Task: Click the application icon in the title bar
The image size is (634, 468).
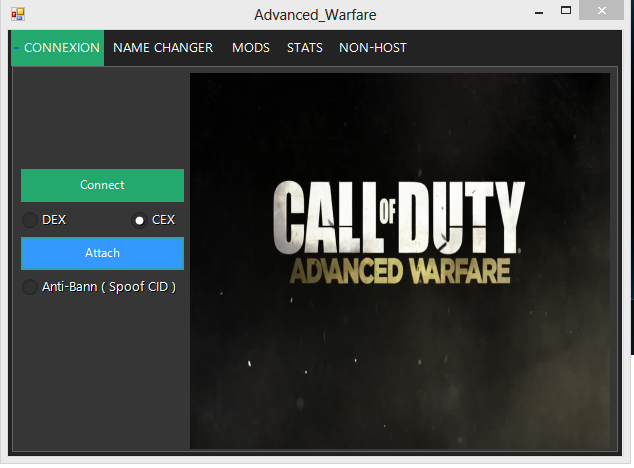Action: (18, 14)
